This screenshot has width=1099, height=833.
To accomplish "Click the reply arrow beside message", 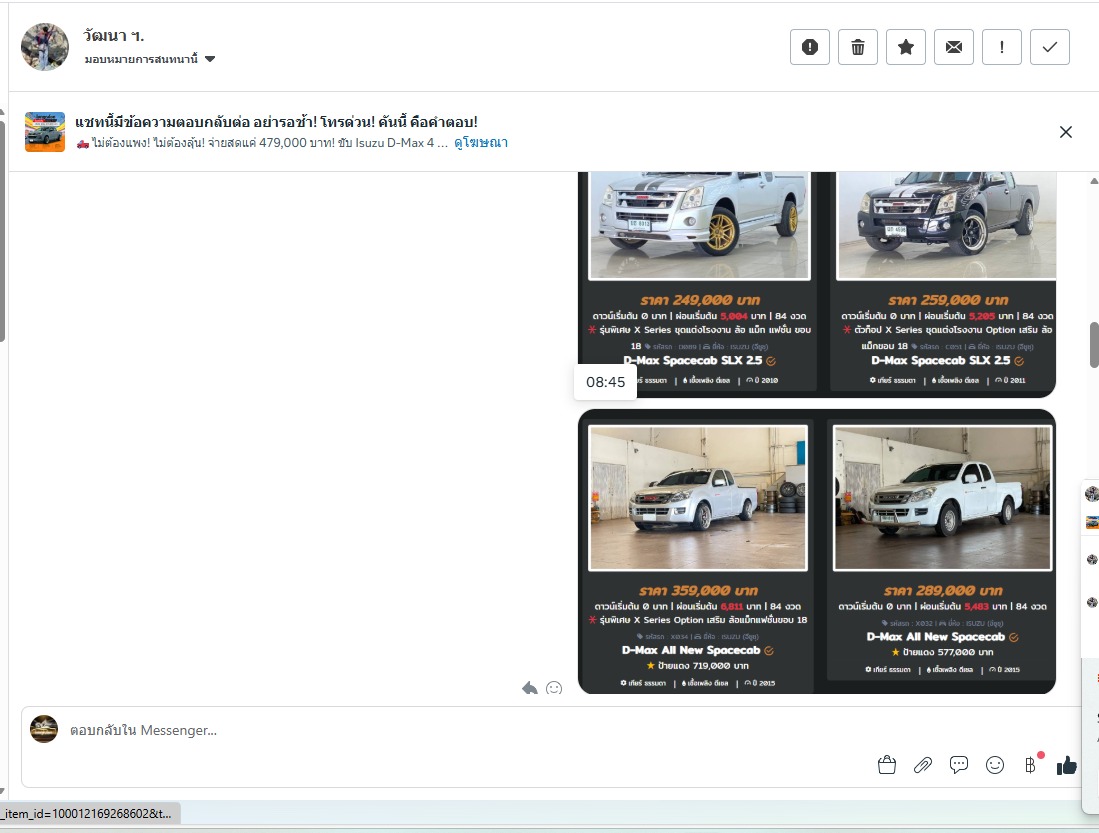I will [x=530, y=688].
